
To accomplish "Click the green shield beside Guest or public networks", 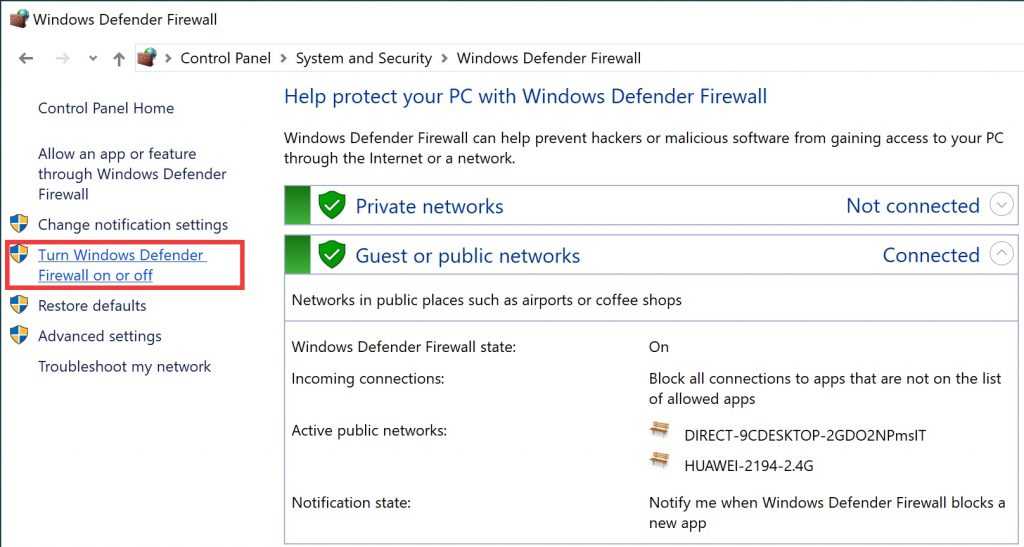I will click(x=331, y=255).
